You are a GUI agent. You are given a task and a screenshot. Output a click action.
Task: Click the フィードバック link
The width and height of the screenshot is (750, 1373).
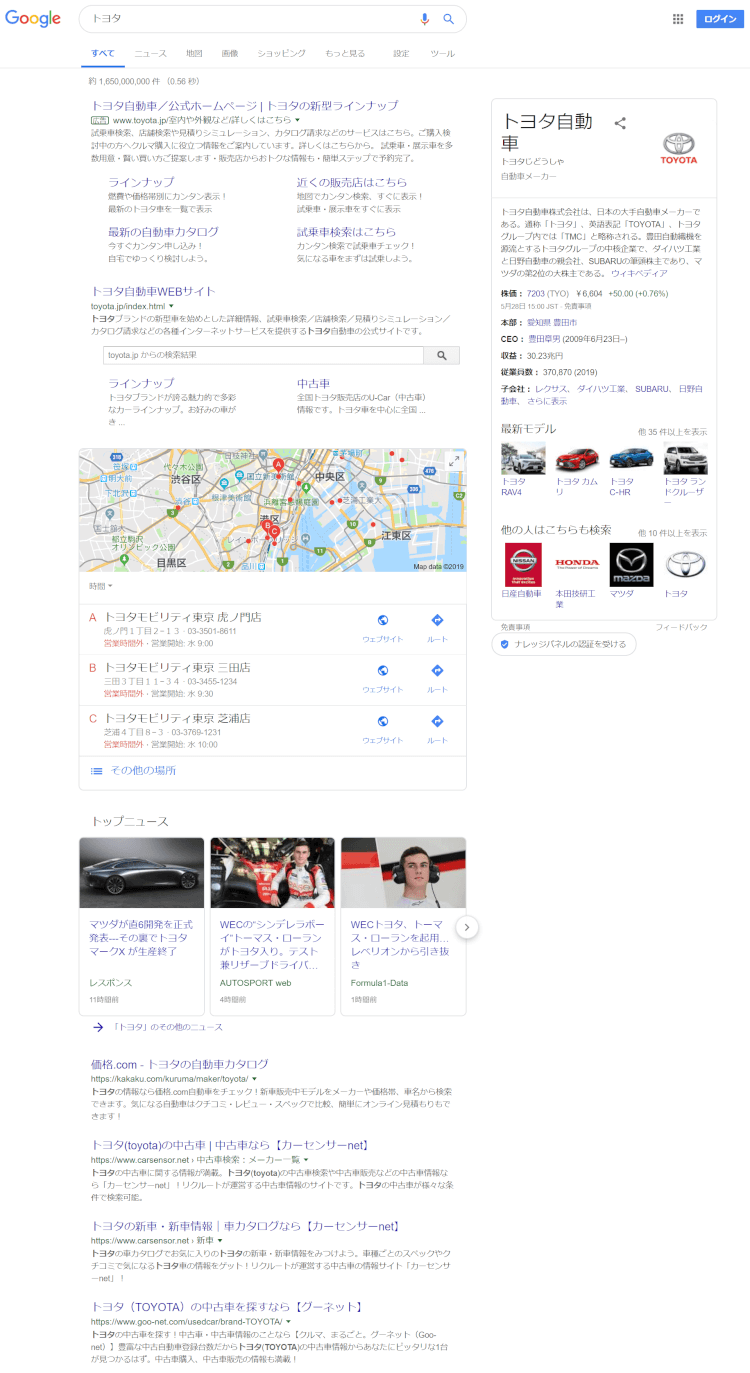tap(681, 627)
